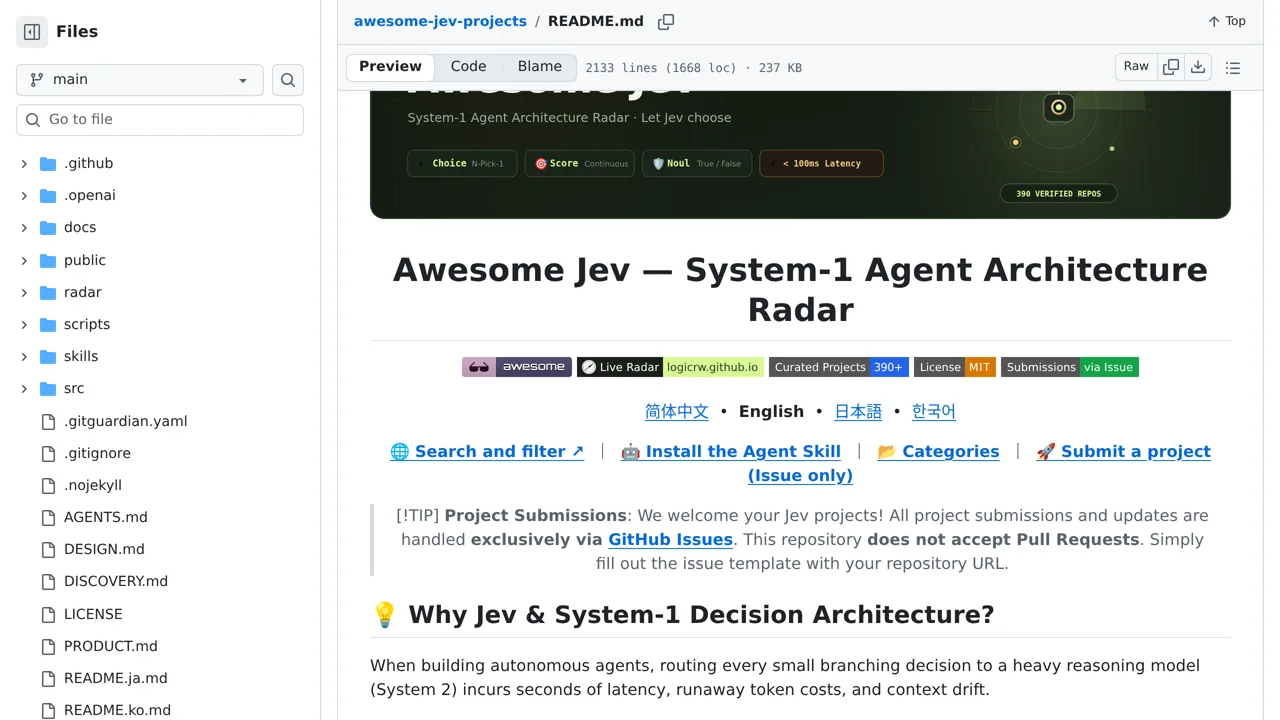Copy raw file contents
This screenshot has height=720, width=1280.
(1171, 67)
